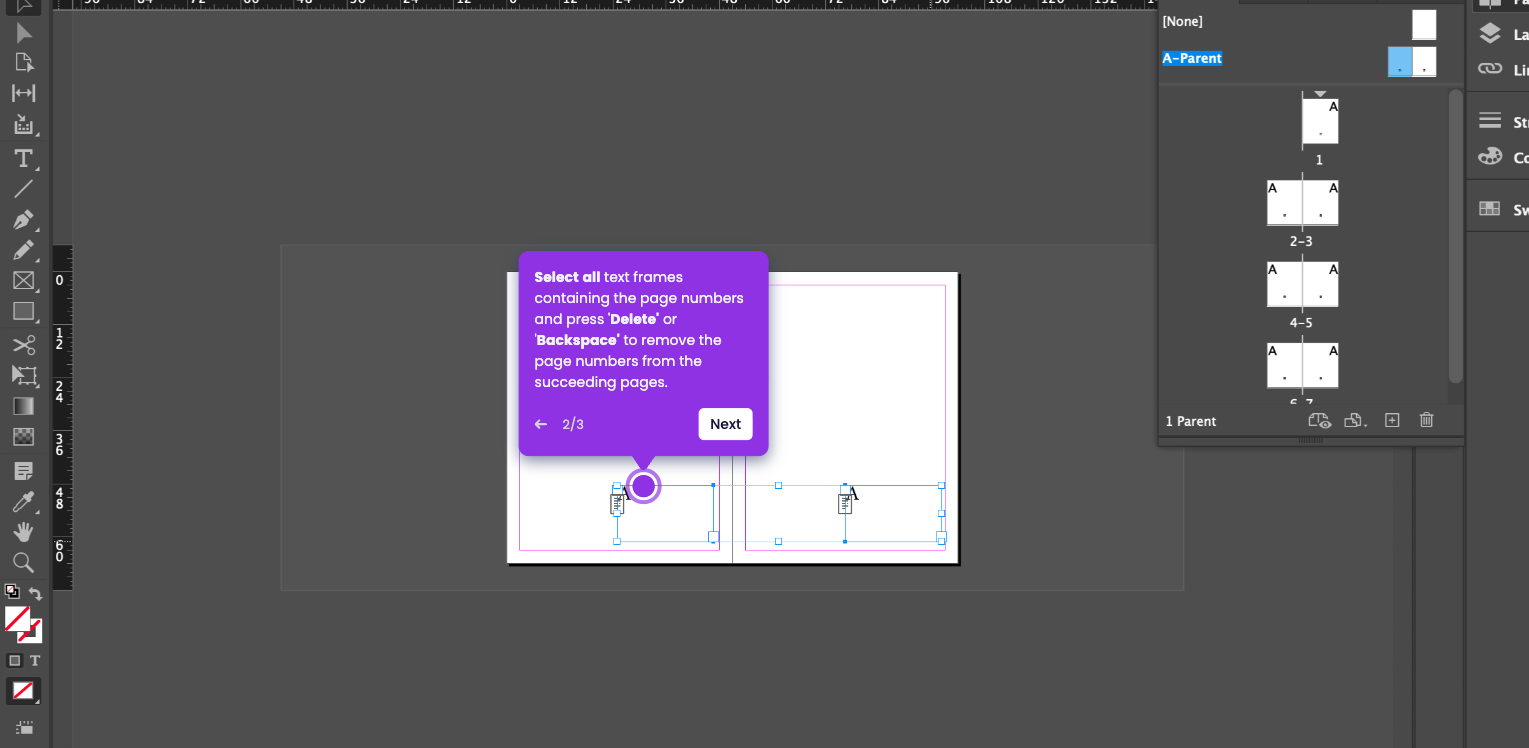Select the Eyedropper tool

point(23,501)
